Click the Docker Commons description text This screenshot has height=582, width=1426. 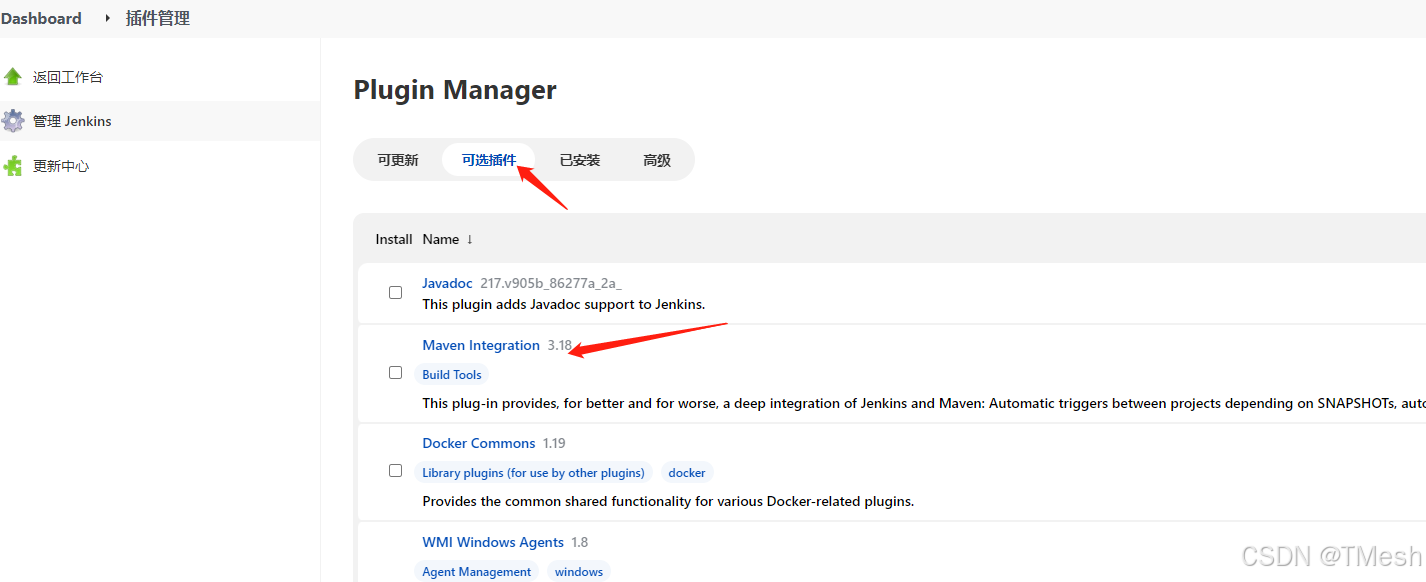pyautogui.click(x=668, y=501)
